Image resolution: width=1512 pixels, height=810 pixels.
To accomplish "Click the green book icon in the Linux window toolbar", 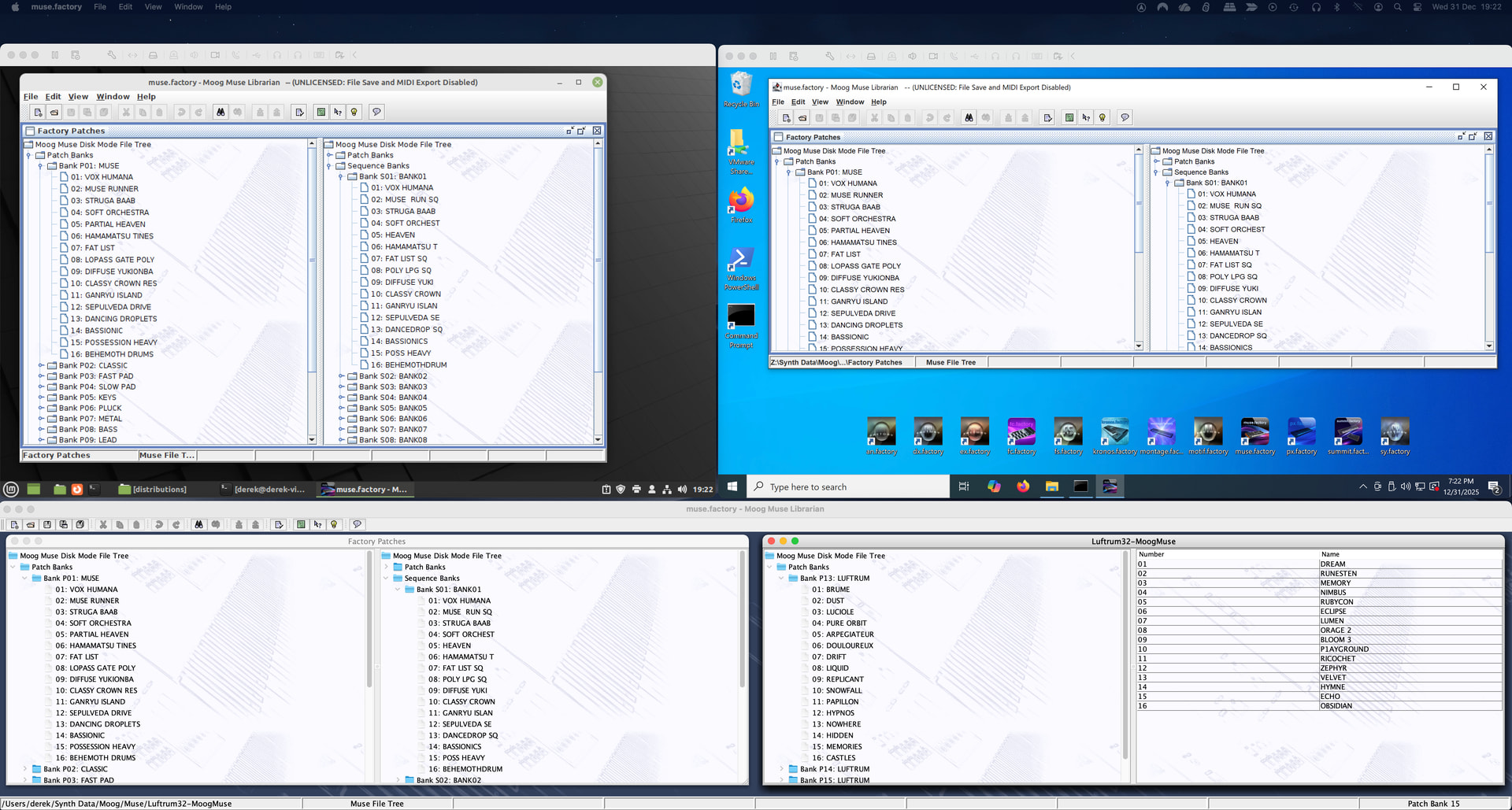I will click(321, 112).
